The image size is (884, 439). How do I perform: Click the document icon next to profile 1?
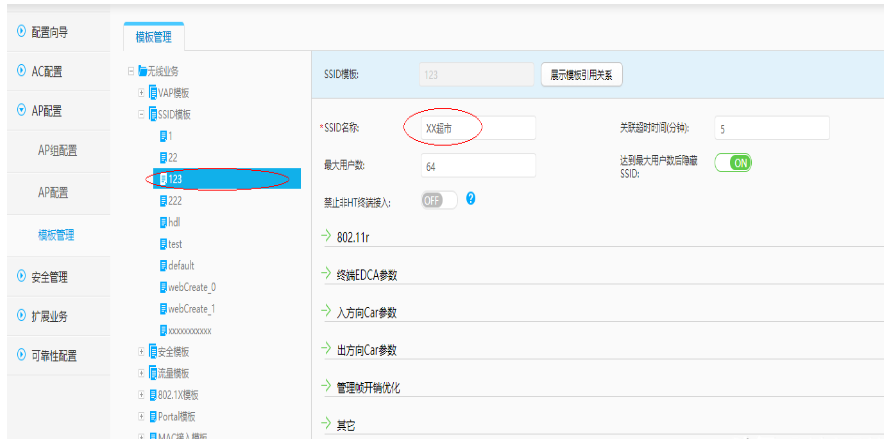[x=163, y=136]
